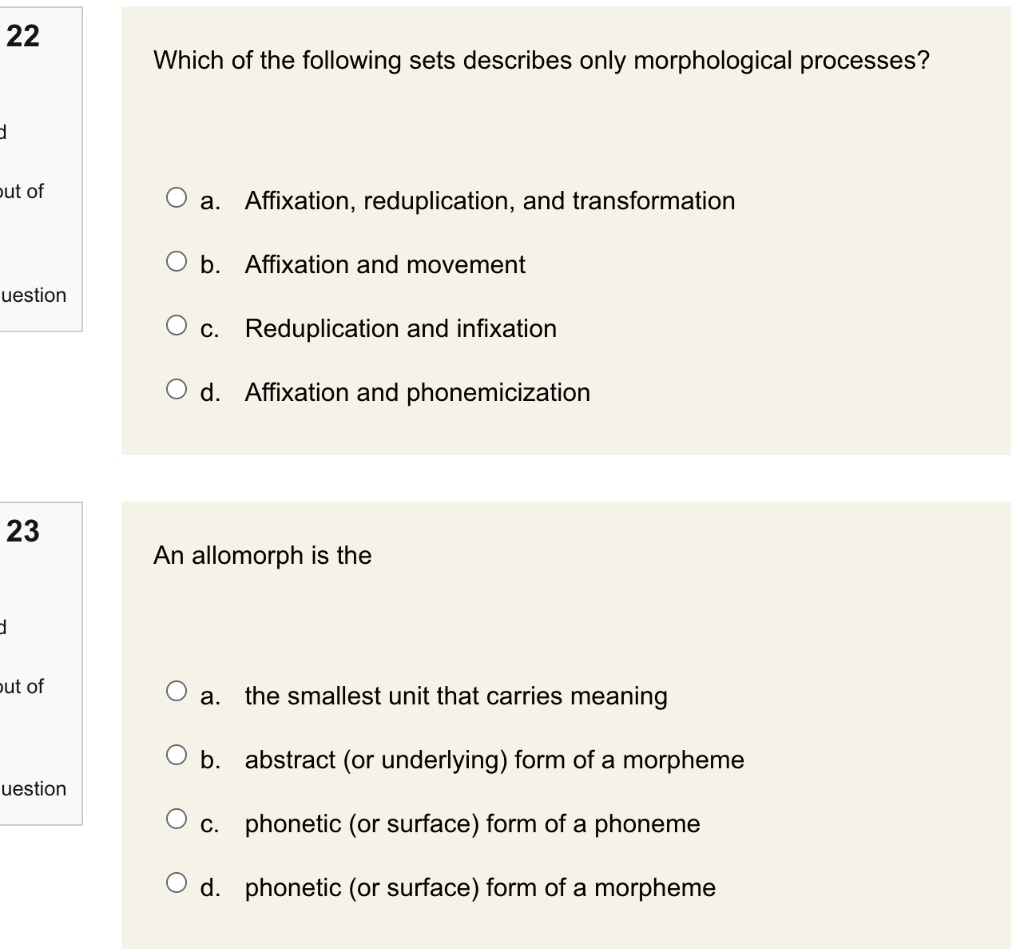Select option d 'Affixation and phonemicization'

[x=177, y=391]
